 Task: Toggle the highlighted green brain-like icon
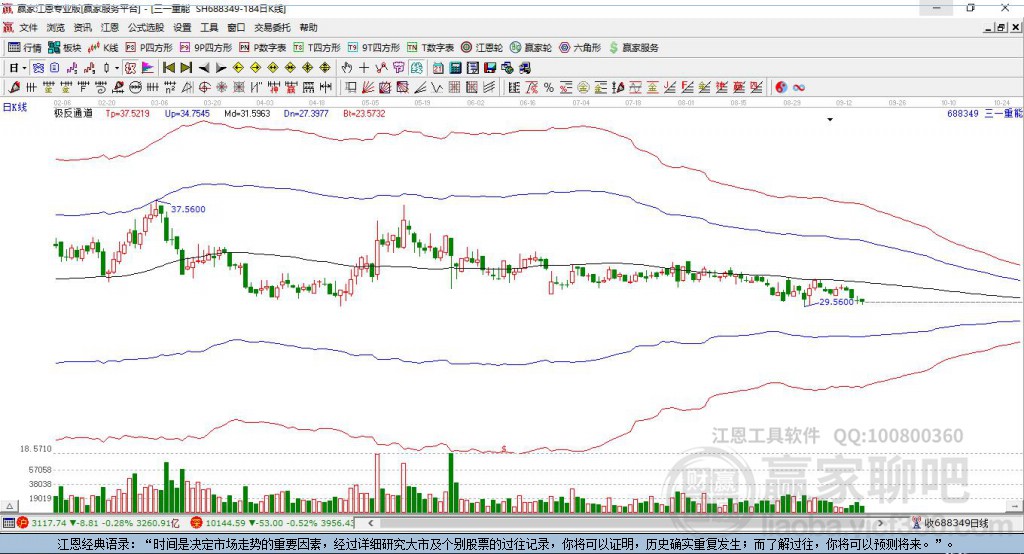pos(416,68)
